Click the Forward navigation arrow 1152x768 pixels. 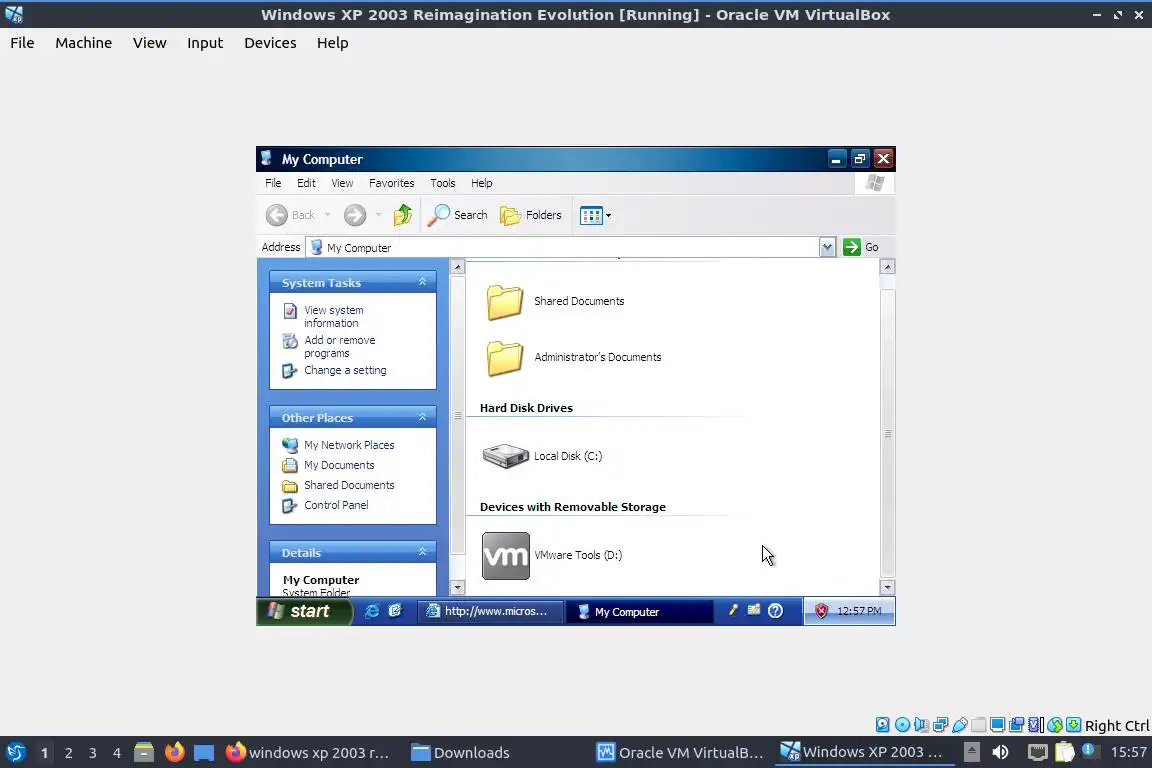(355, 215)
